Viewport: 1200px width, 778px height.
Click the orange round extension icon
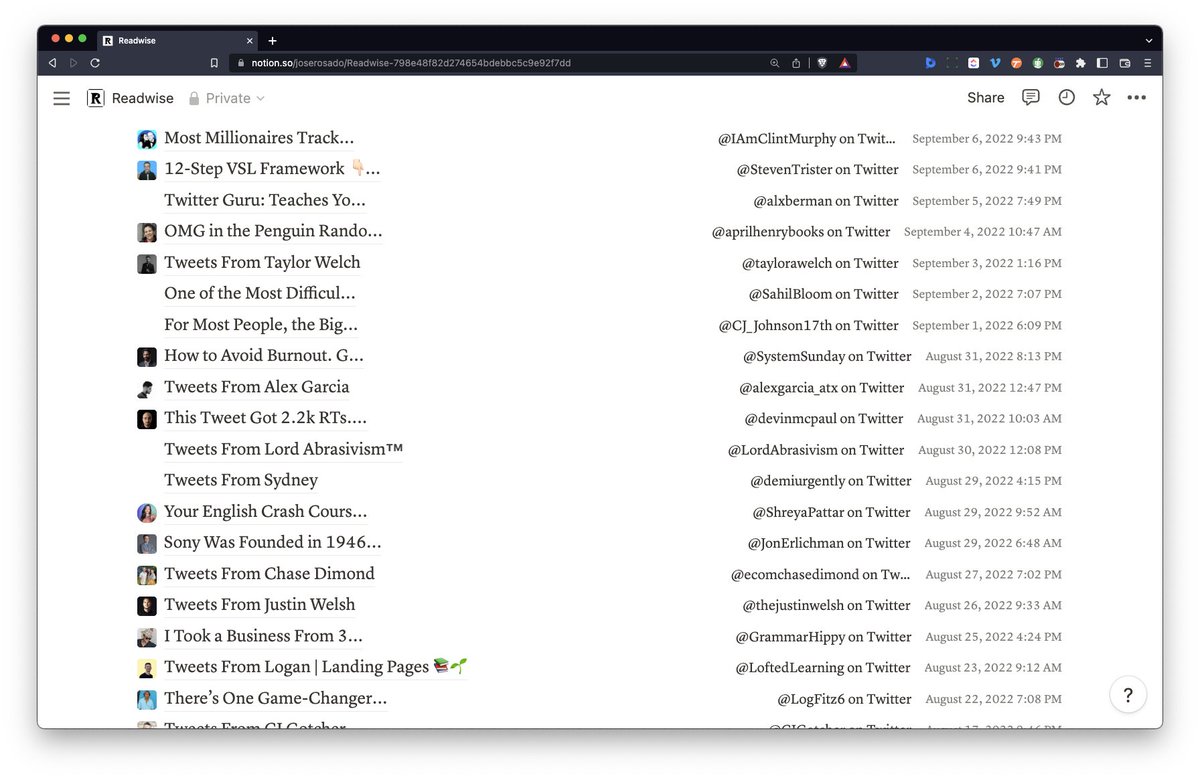[x=1016, y=63]
